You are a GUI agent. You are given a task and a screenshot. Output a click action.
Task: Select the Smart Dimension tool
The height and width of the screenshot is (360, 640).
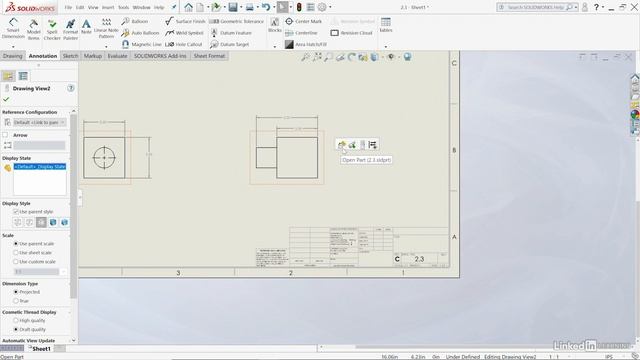coord(13,28)
